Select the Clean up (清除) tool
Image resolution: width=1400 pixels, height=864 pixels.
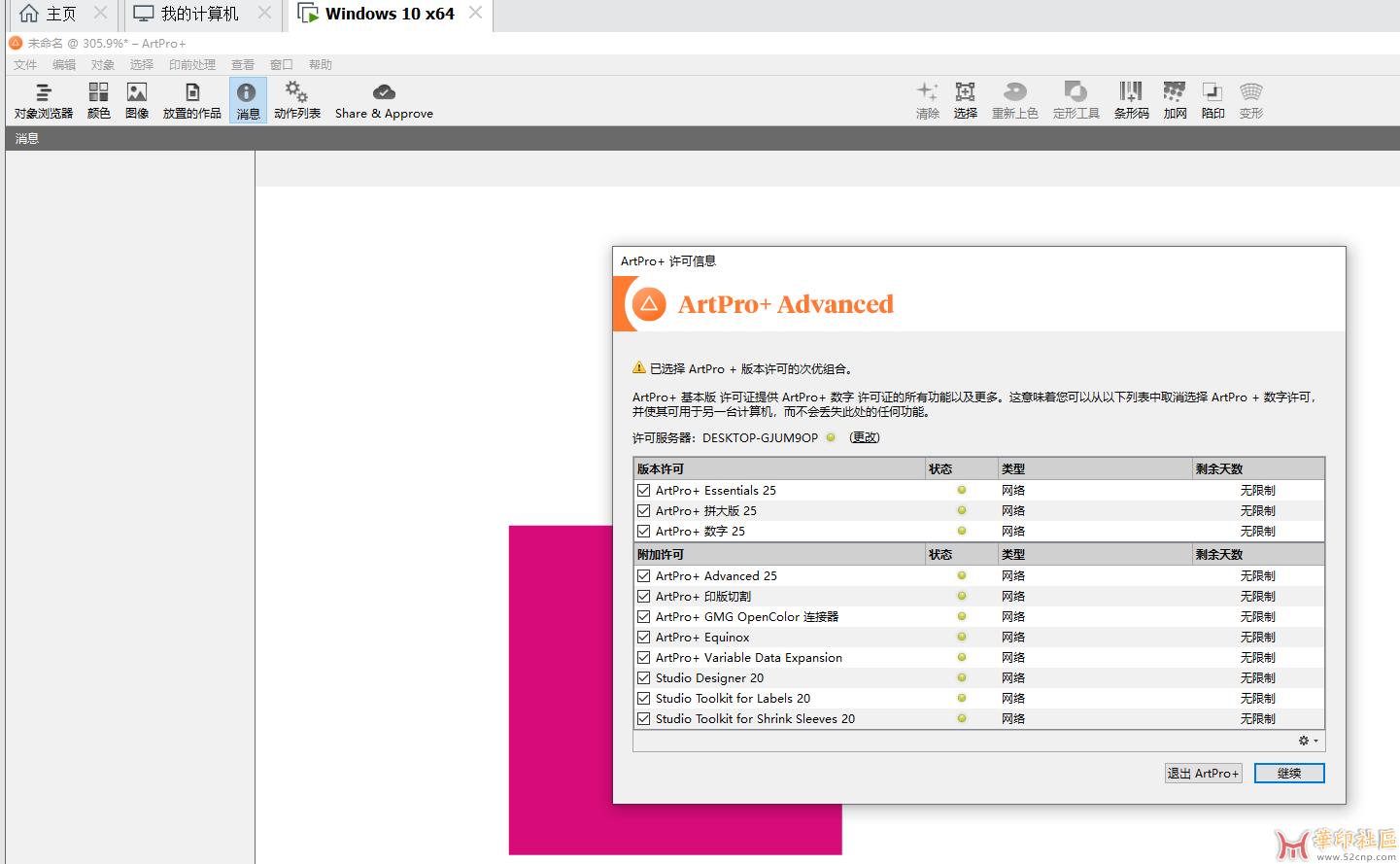pos(928,101)
